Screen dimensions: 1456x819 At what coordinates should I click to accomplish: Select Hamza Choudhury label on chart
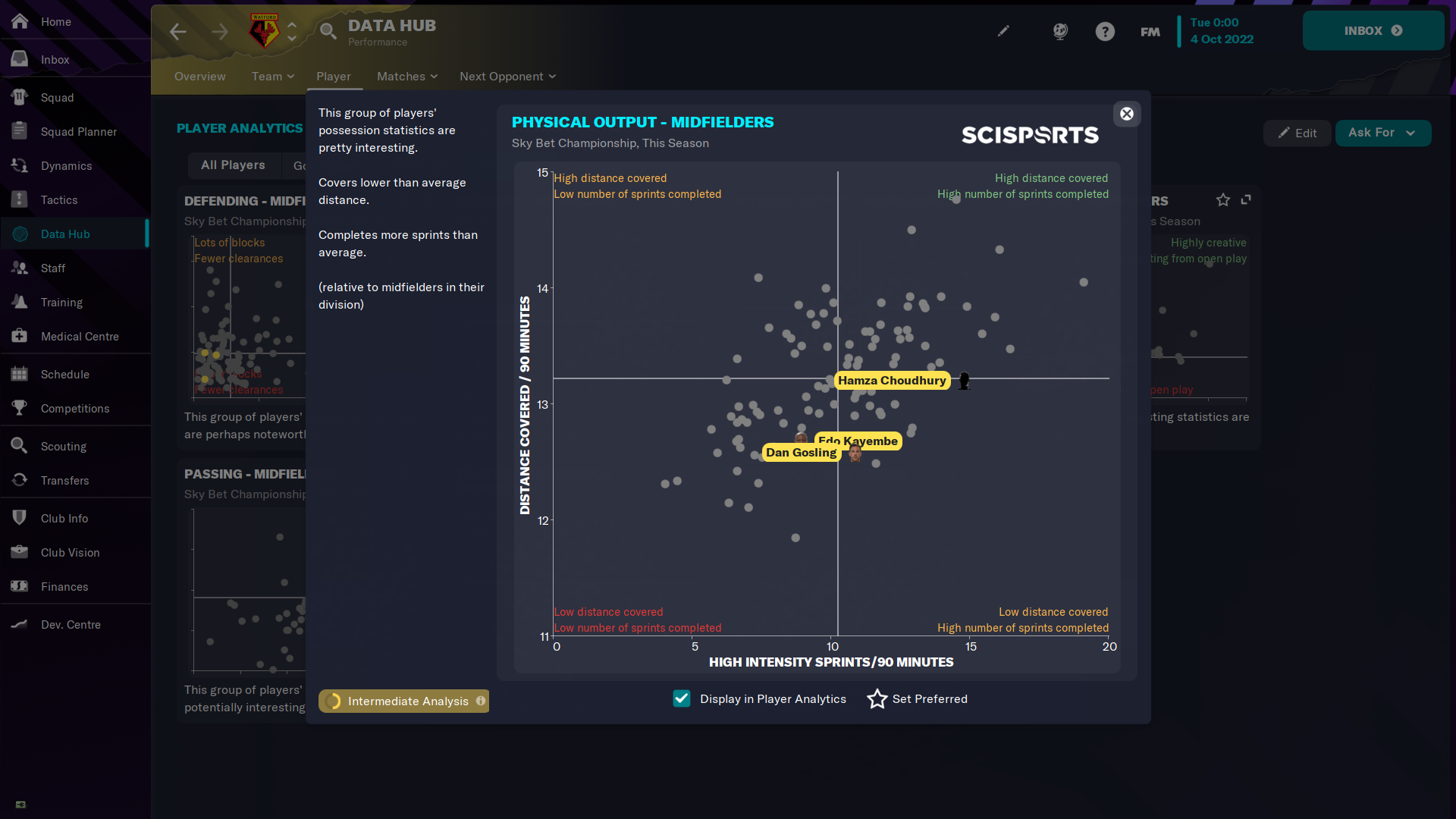pos(892,381)
